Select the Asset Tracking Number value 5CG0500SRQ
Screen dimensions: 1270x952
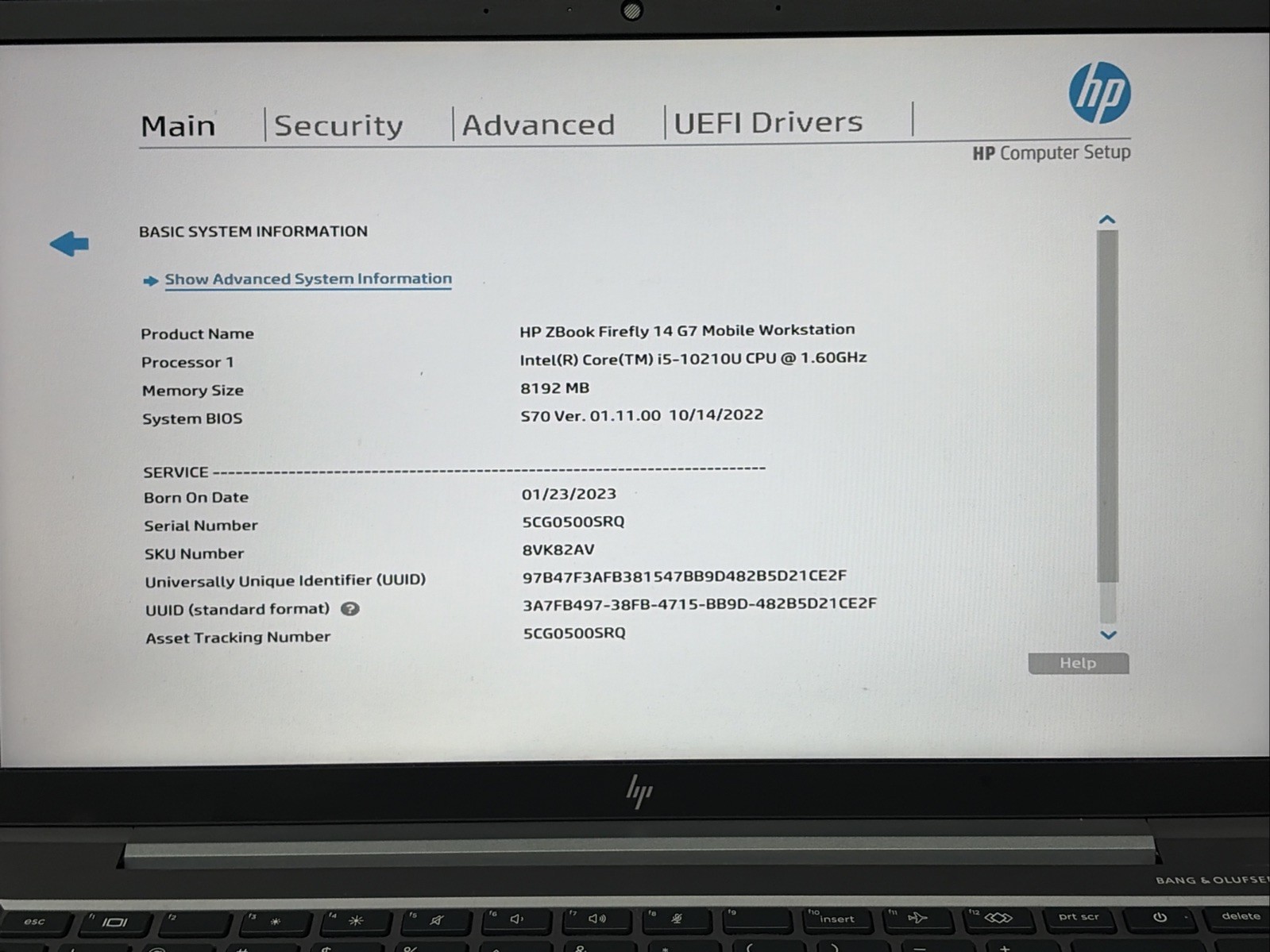pos(574,633)
